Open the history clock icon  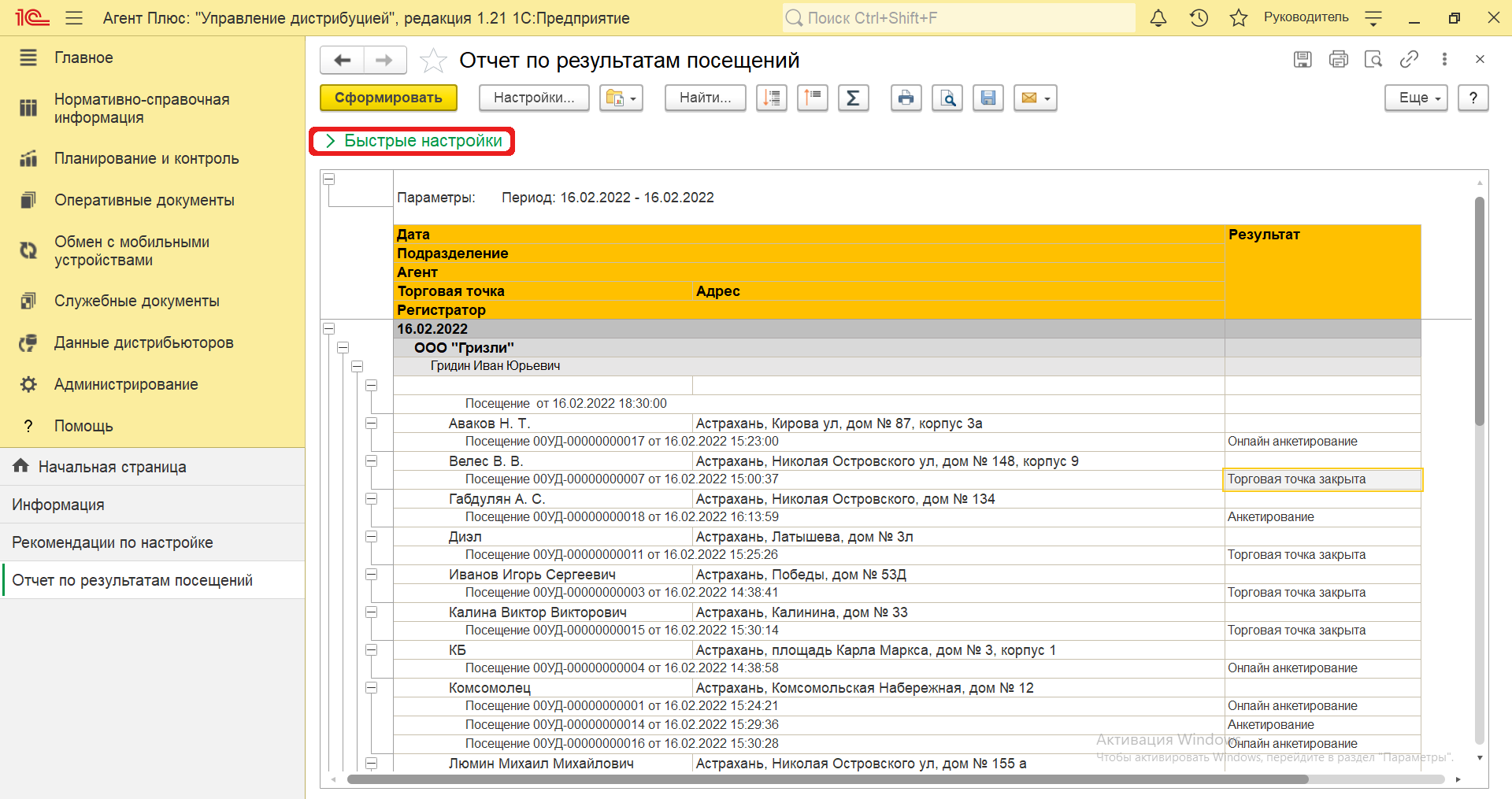(1199, 18)
